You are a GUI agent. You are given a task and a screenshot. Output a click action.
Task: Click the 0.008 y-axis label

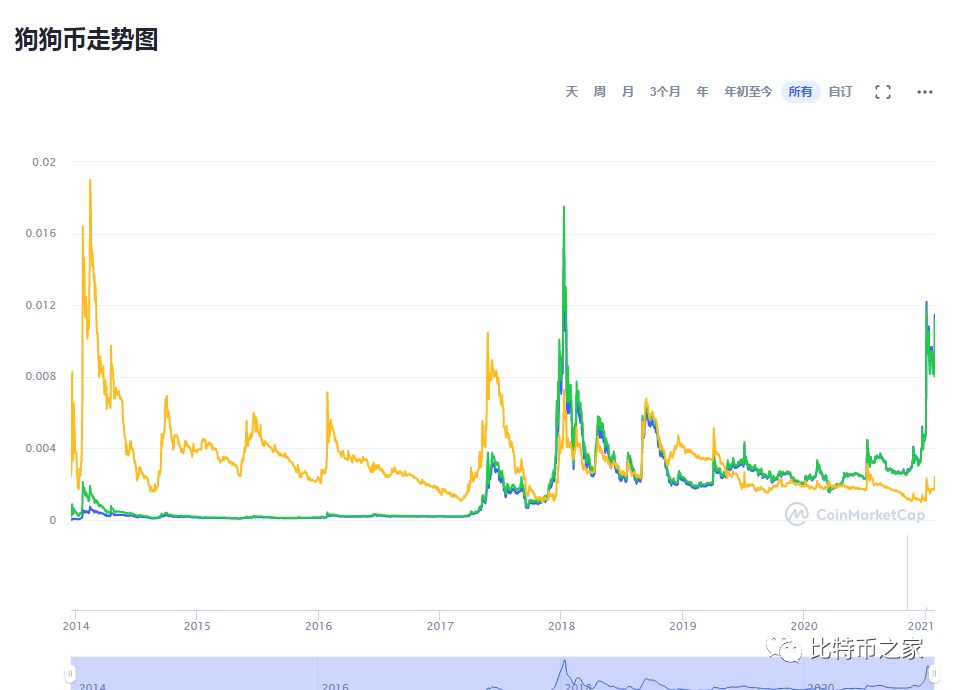pyautogui.click(x=41, y=377)
